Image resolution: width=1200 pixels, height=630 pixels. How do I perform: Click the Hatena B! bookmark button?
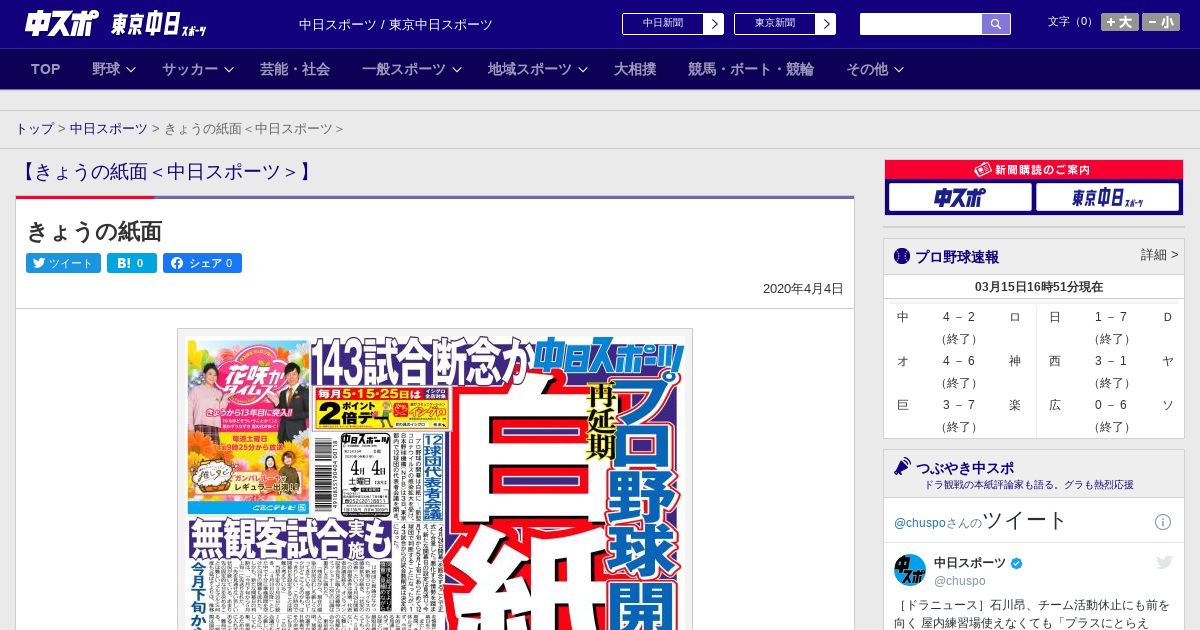point(132,263)
